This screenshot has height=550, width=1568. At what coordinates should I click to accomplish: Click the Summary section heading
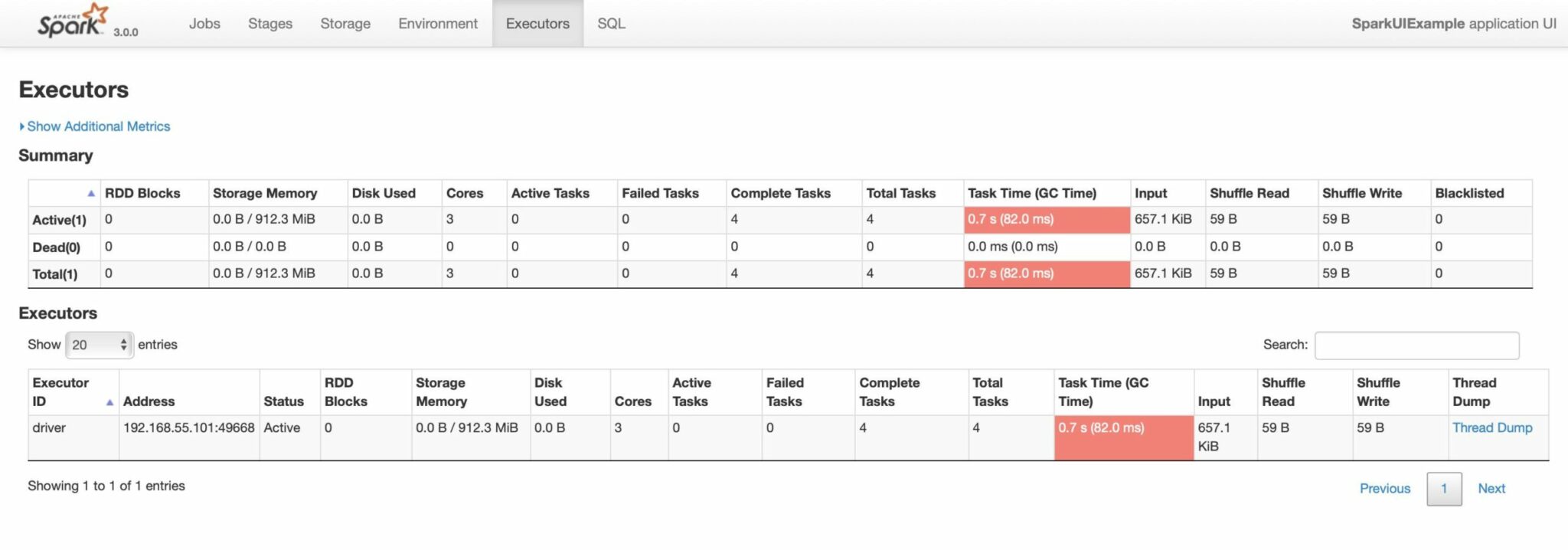click(x=56, y=156)
